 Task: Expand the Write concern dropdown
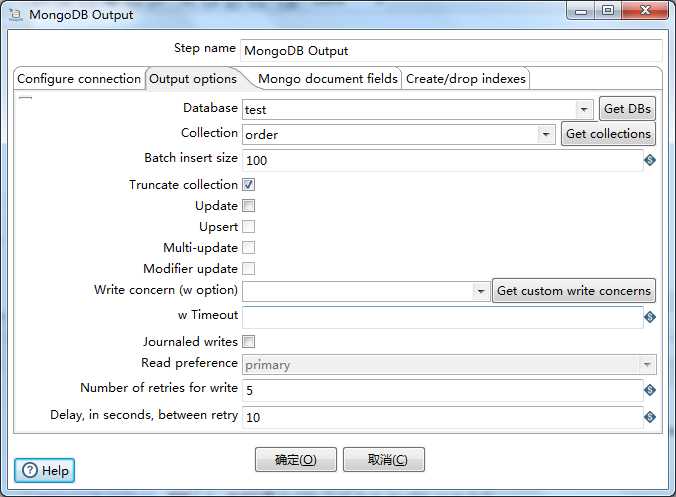[x=480, y=291]
